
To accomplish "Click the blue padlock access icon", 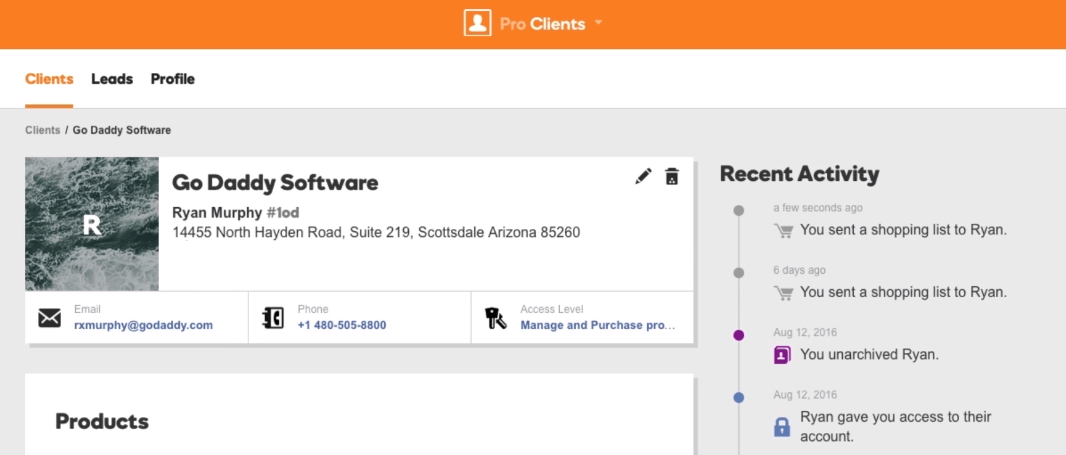I will pyautogui.click(x=782, y=427).
